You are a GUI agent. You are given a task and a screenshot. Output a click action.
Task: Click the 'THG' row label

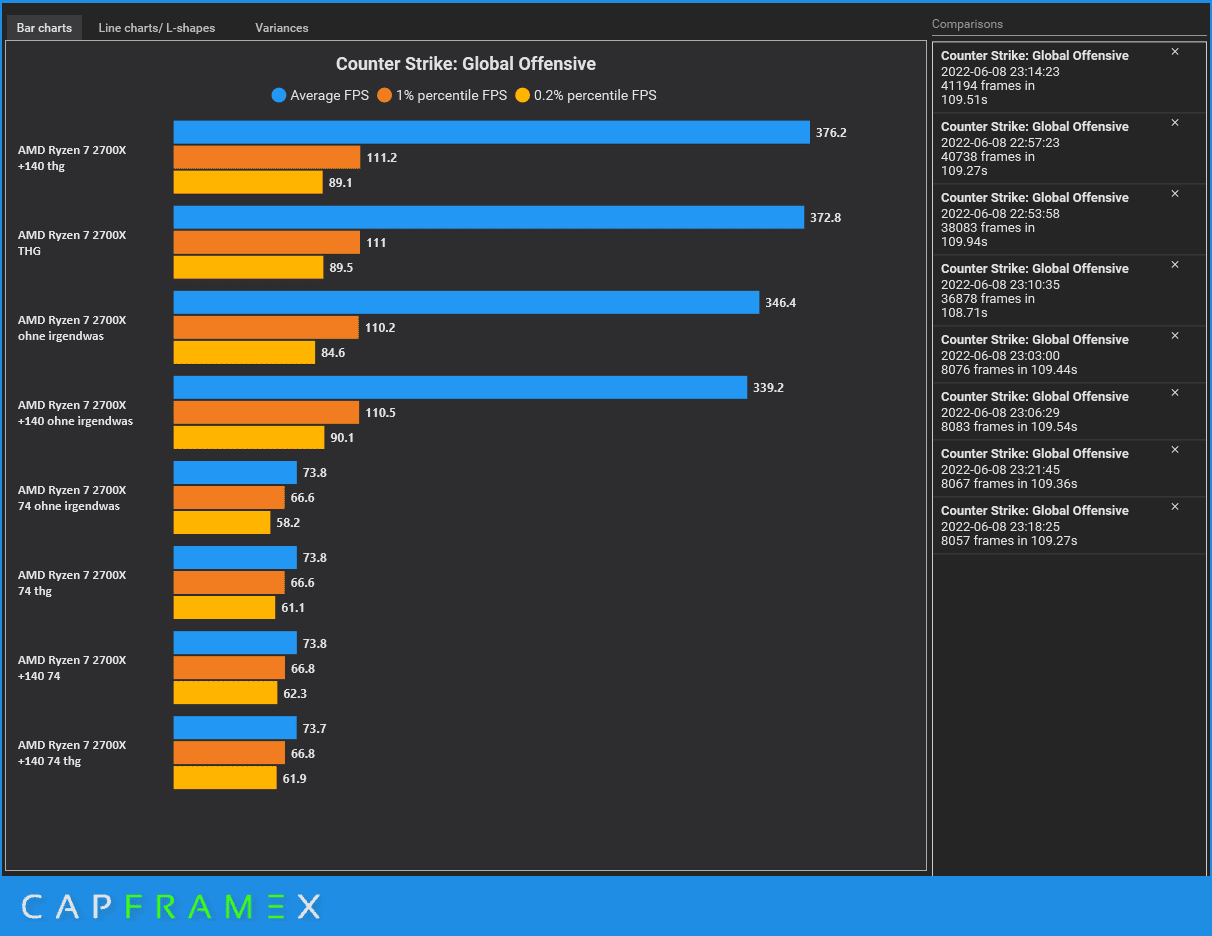[x=72, y=243]
